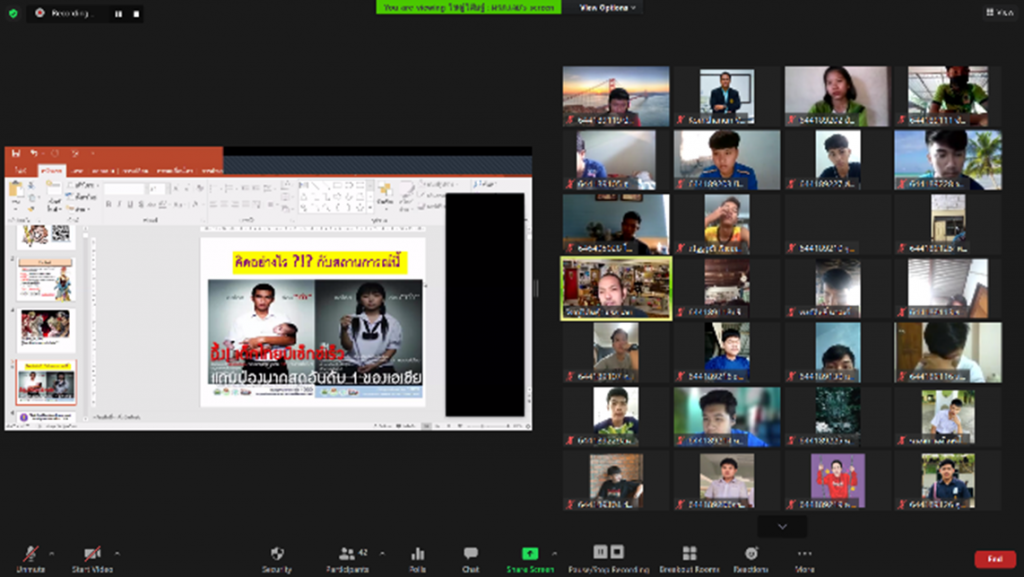This screenshot has height=577, width=1024.
Task: Toggle the Unmute microphone button
Action: 31,557
